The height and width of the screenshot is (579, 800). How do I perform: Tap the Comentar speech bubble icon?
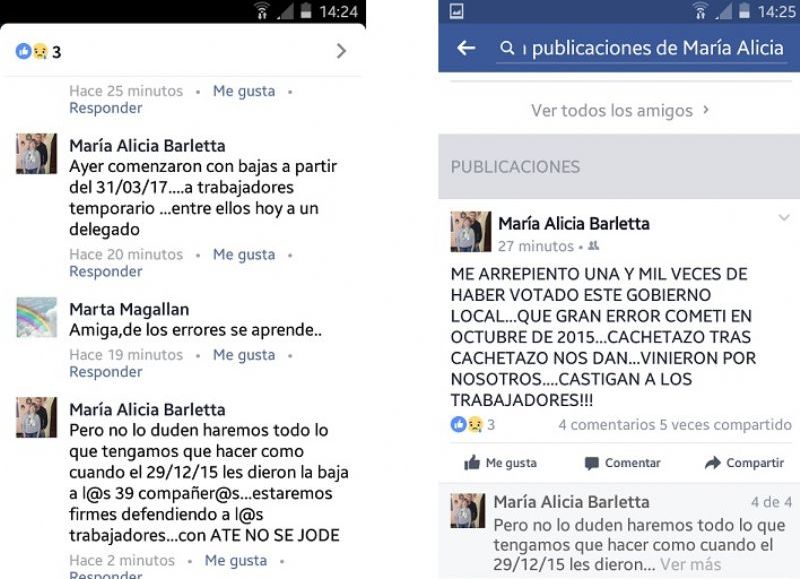591,463
